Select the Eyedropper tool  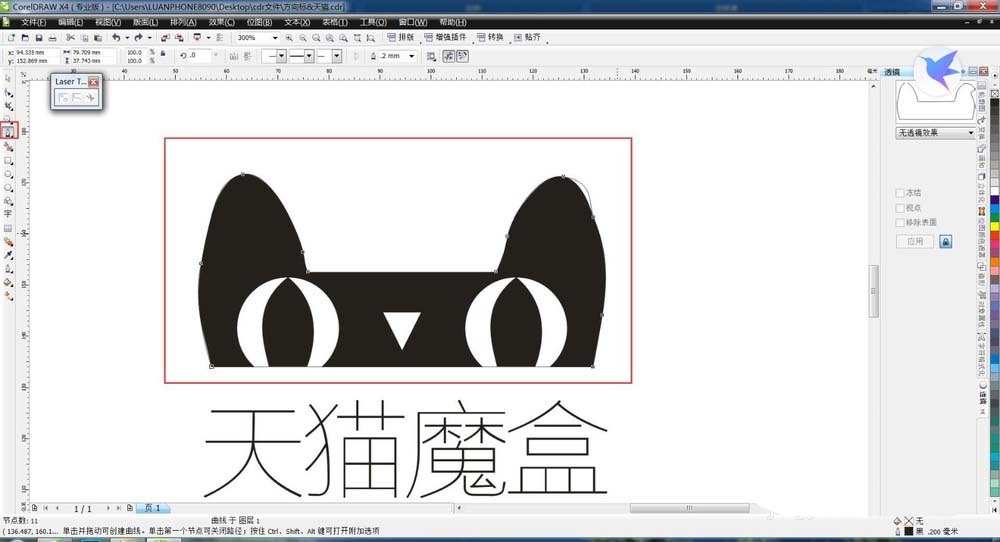point(8,255)
